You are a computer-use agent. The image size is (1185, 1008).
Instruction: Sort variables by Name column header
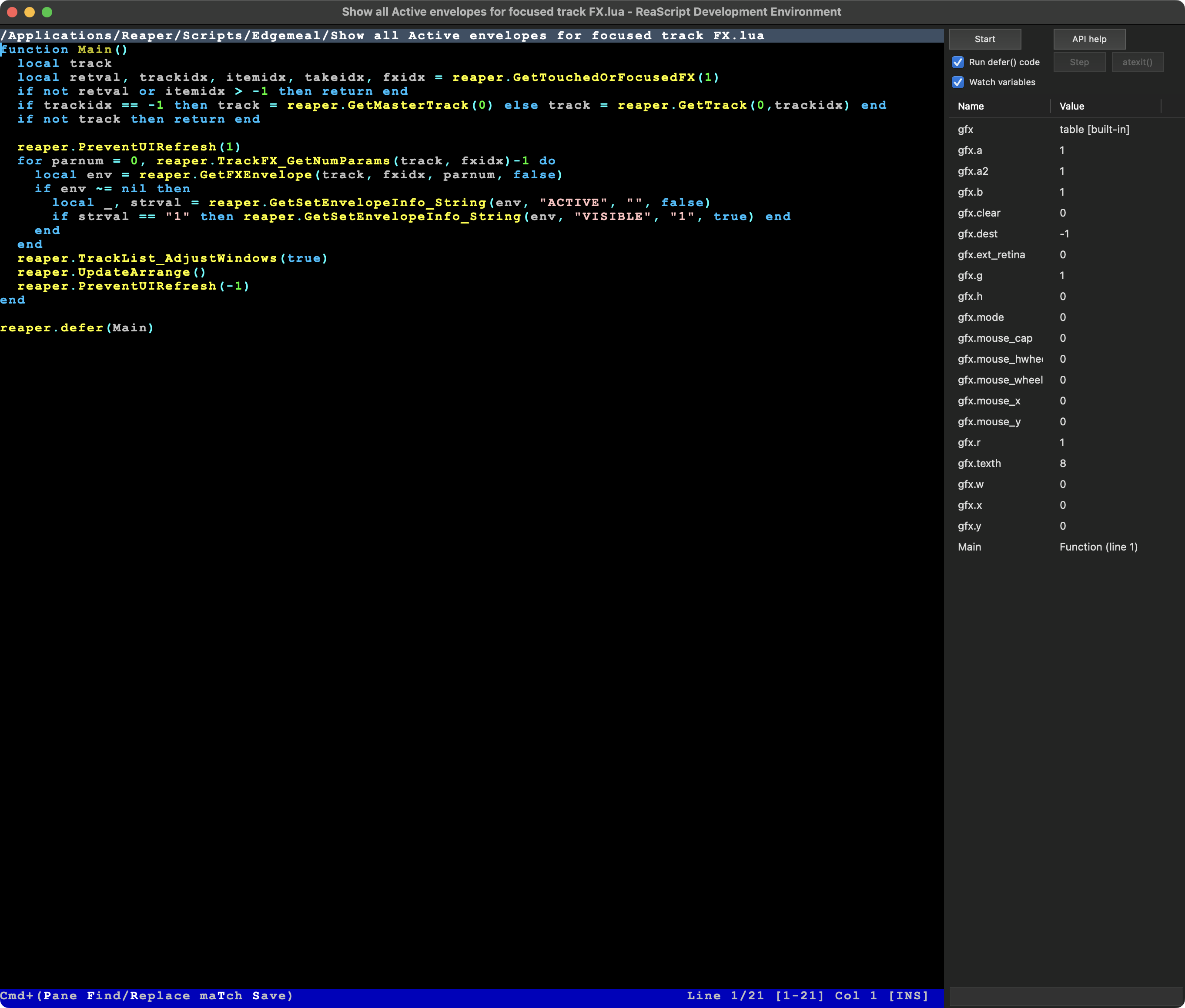(x=971, y=106)
